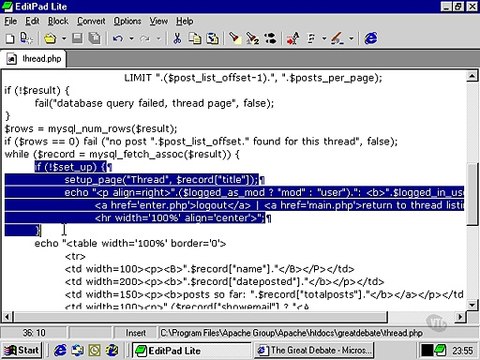Open the Edit menu
The width and height of the screenshot is (480, 360).
[32, 21]
